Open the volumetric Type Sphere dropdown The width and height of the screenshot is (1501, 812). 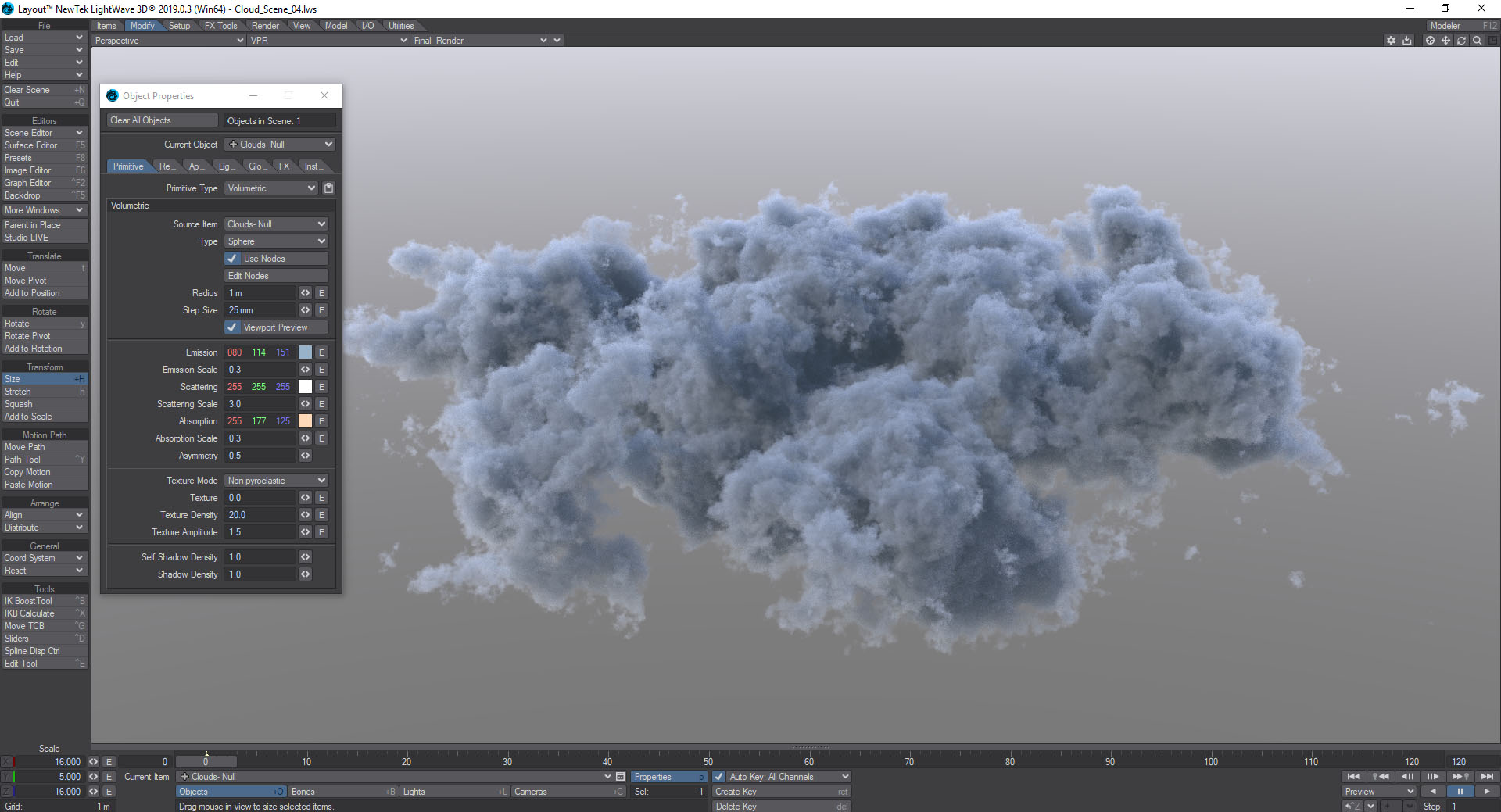click(276, 241)
